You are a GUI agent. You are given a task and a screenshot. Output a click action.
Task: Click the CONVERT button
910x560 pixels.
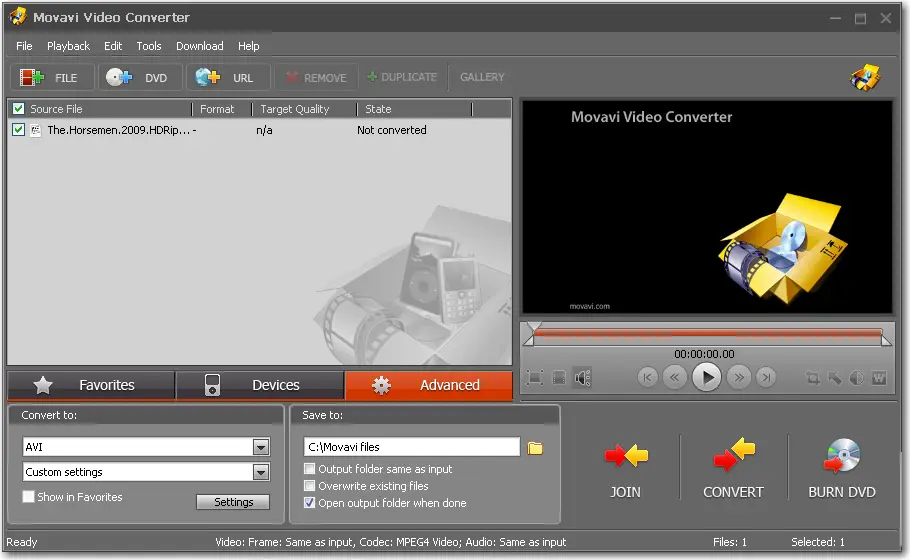pos(734,469)
